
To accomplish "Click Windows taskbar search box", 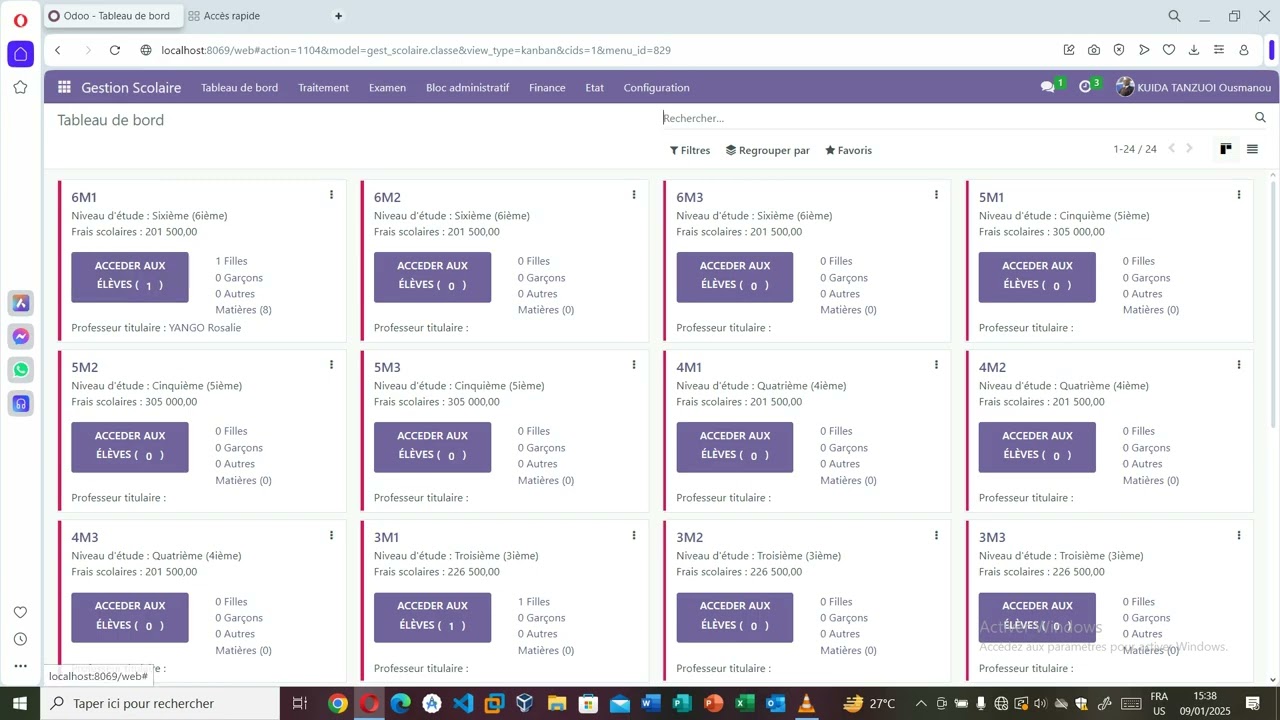I will pos(160,704).
